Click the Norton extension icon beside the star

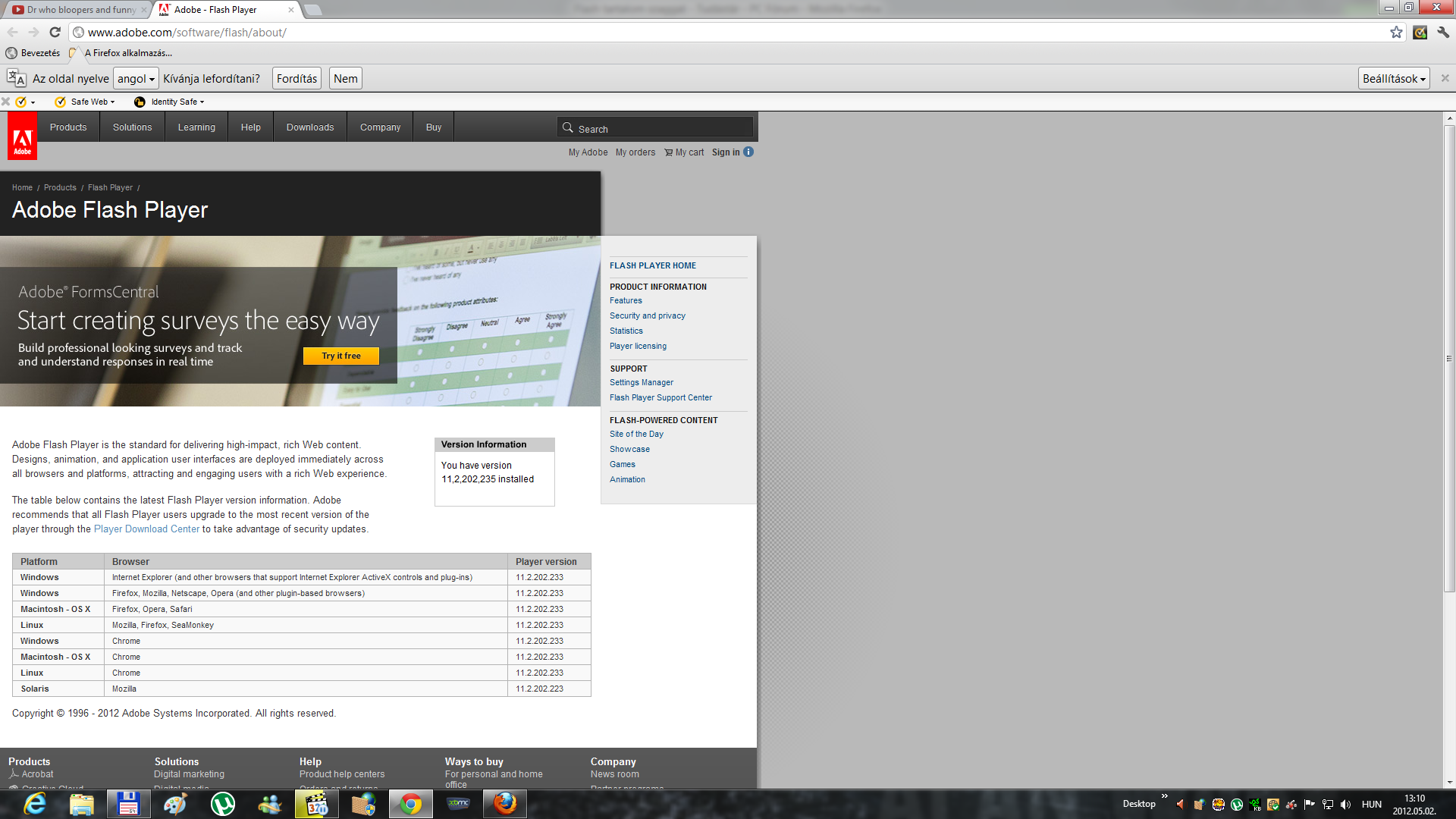(1420, 32)
